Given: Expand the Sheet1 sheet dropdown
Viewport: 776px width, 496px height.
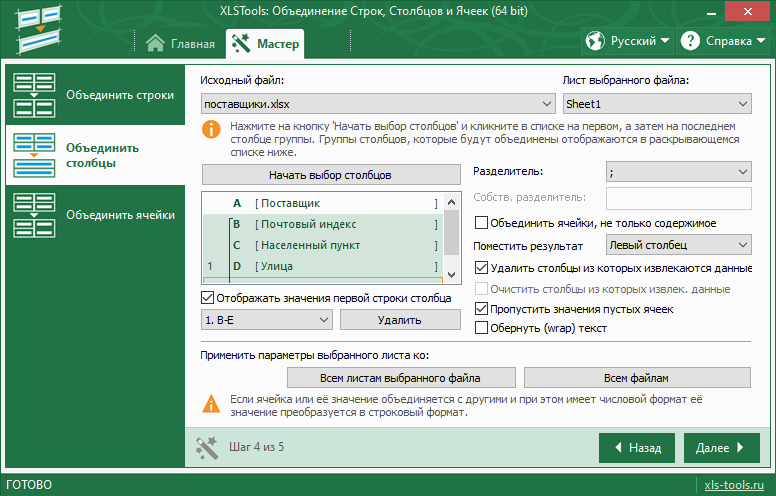Looking at the screenshot, I should pyautogui.click(x=656, y=104).
